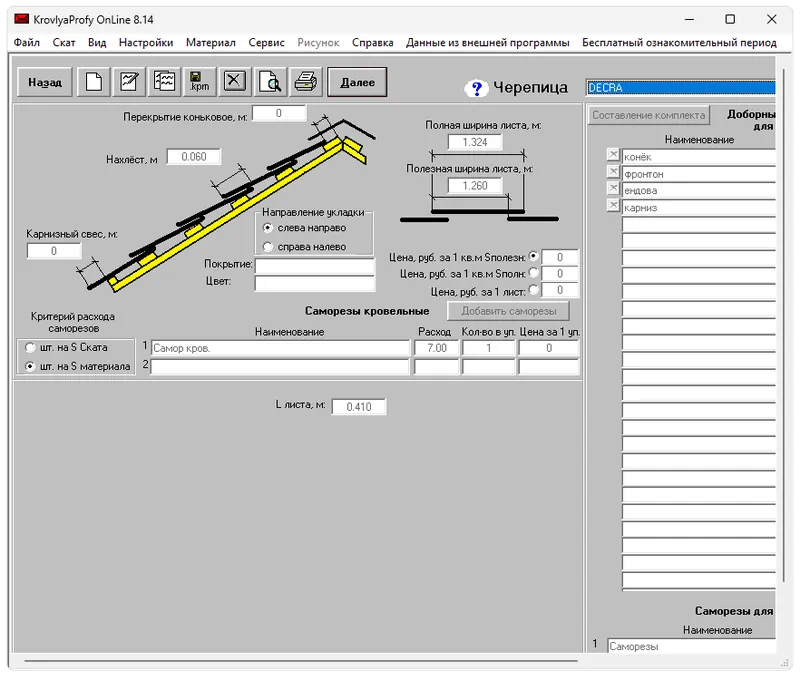Image resolution: width=800 pixels, height=680 pixels.
Task: Click the Кол-во в уп. field showing 1
Action: point(489,348)
